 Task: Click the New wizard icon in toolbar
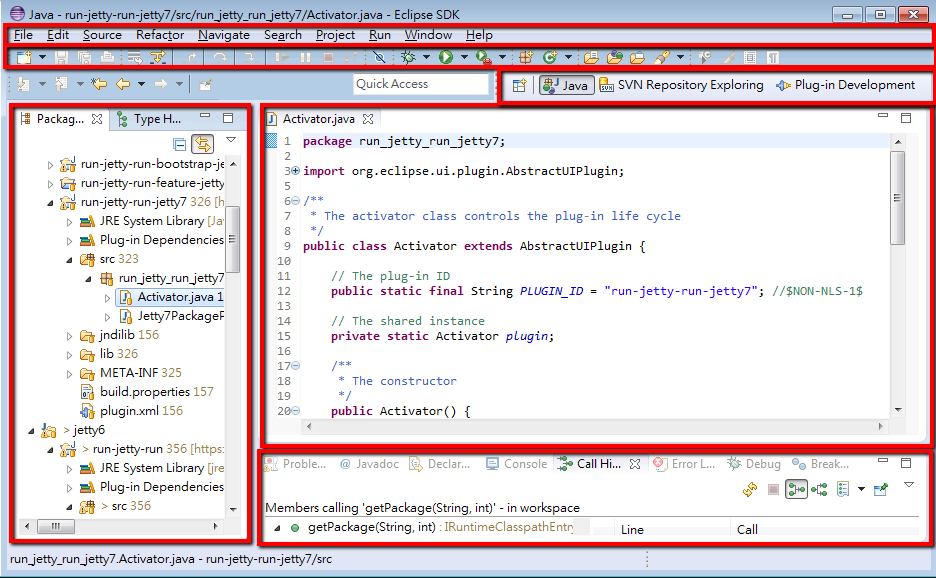(24, 57)
